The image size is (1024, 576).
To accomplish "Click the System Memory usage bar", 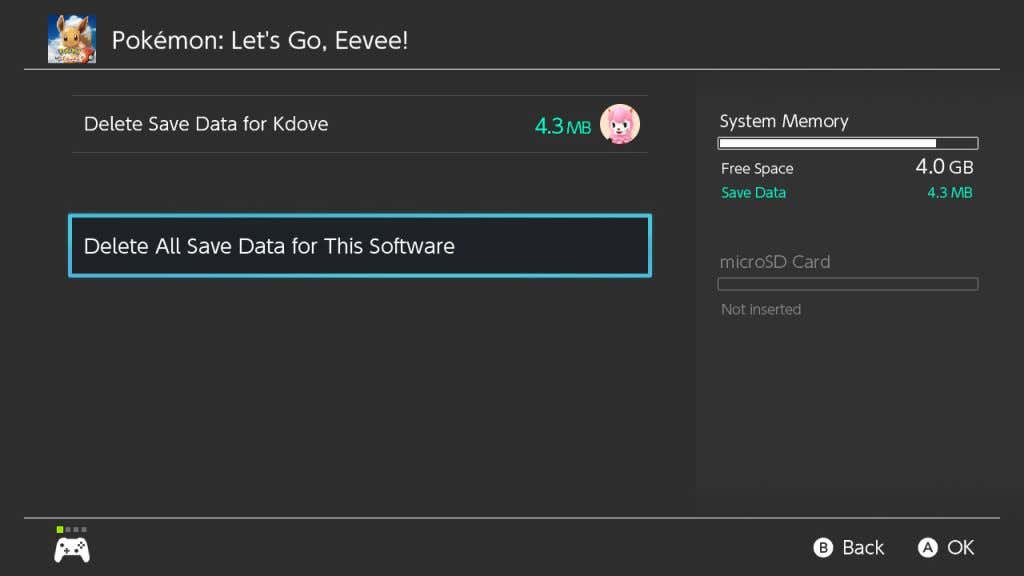I will tap(847, 143).
